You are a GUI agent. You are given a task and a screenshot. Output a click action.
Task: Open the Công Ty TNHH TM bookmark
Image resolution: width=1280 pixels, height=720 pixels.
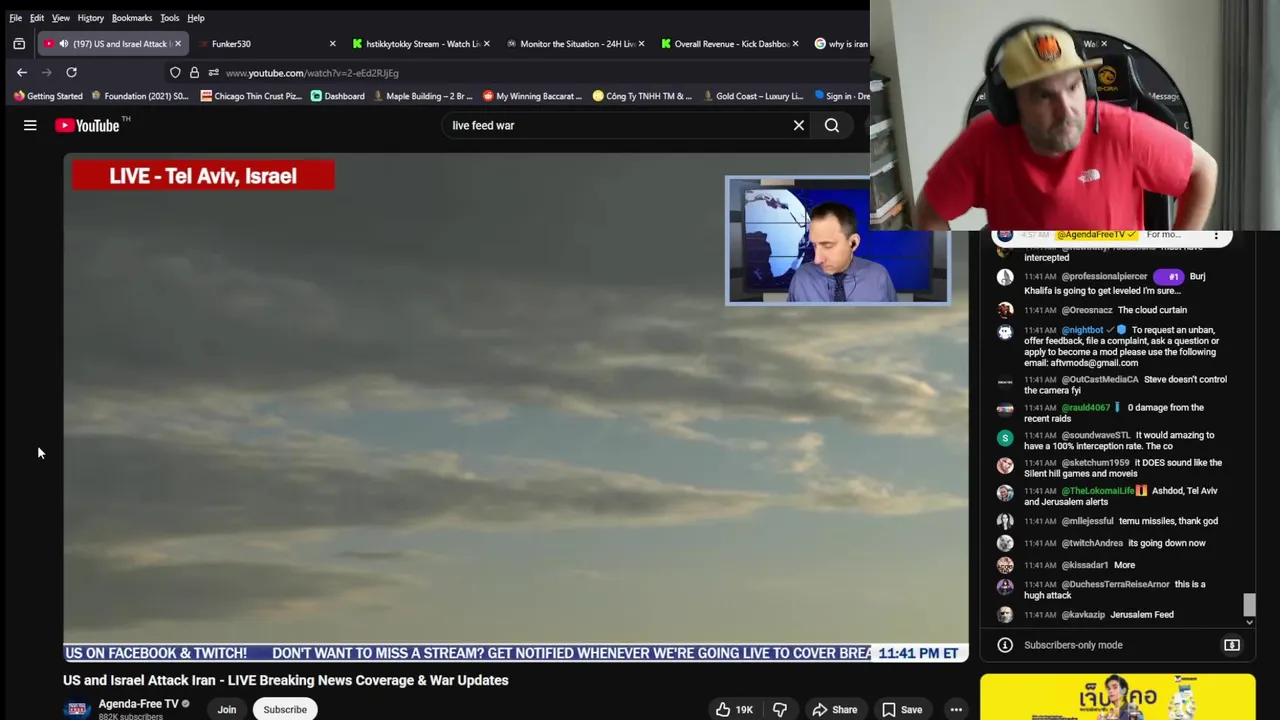[x=642, y=96]
